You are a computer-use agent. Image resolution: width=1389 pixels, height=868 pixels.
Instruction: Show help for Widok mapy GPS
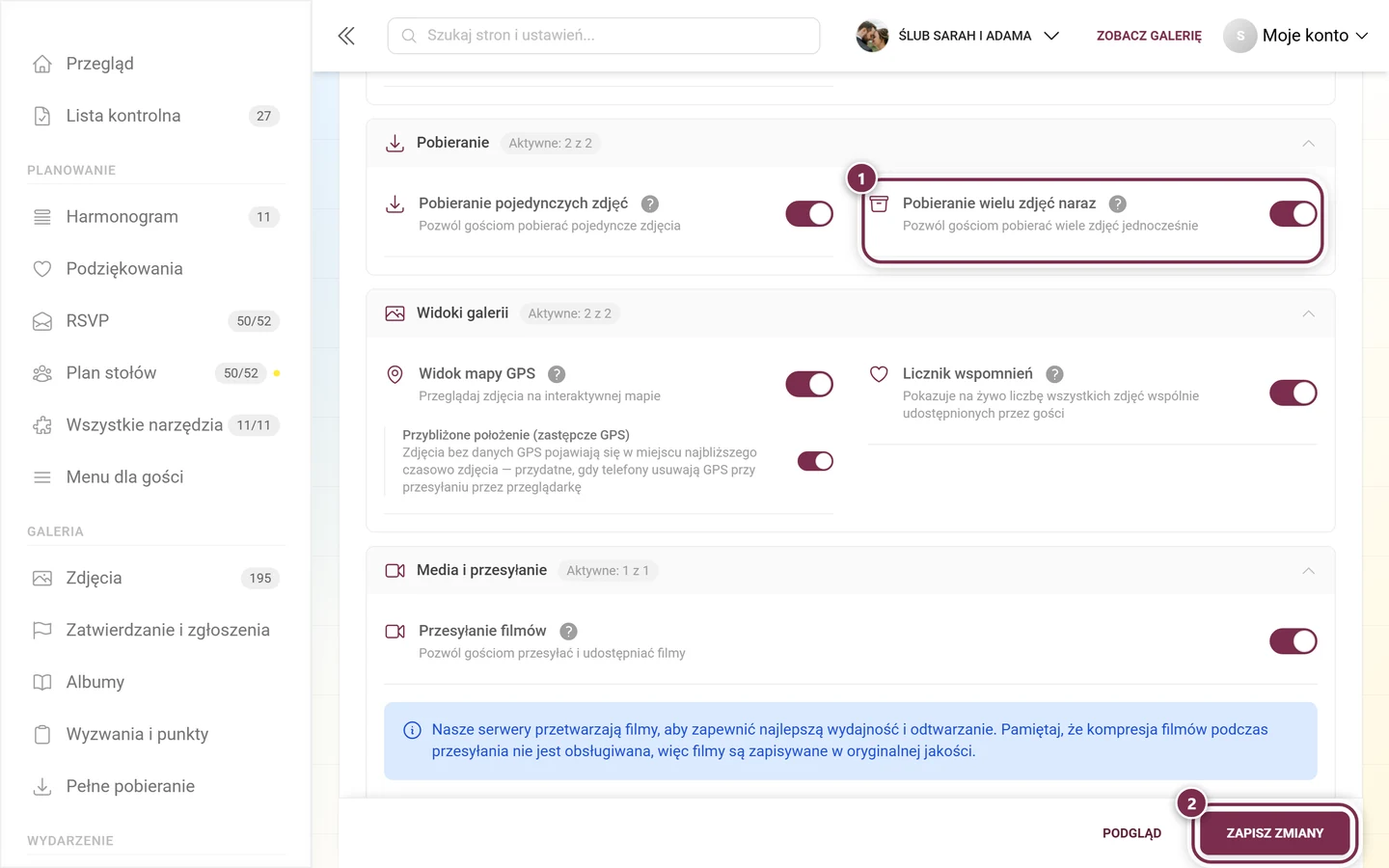click(557, 374)
